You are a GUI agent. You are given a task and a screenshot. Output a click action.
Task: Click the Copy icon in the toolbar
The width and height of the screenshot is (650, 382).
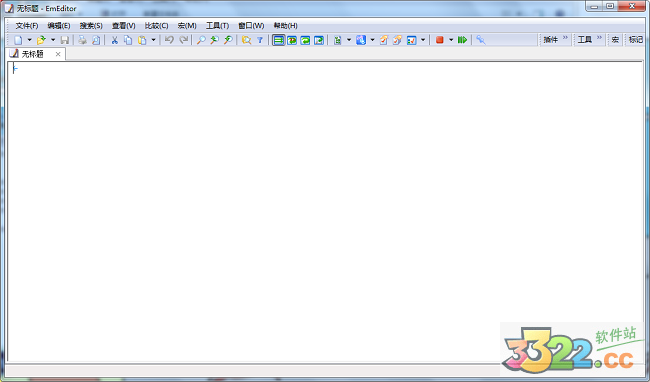pyautogui.click(x=128, y=40)
